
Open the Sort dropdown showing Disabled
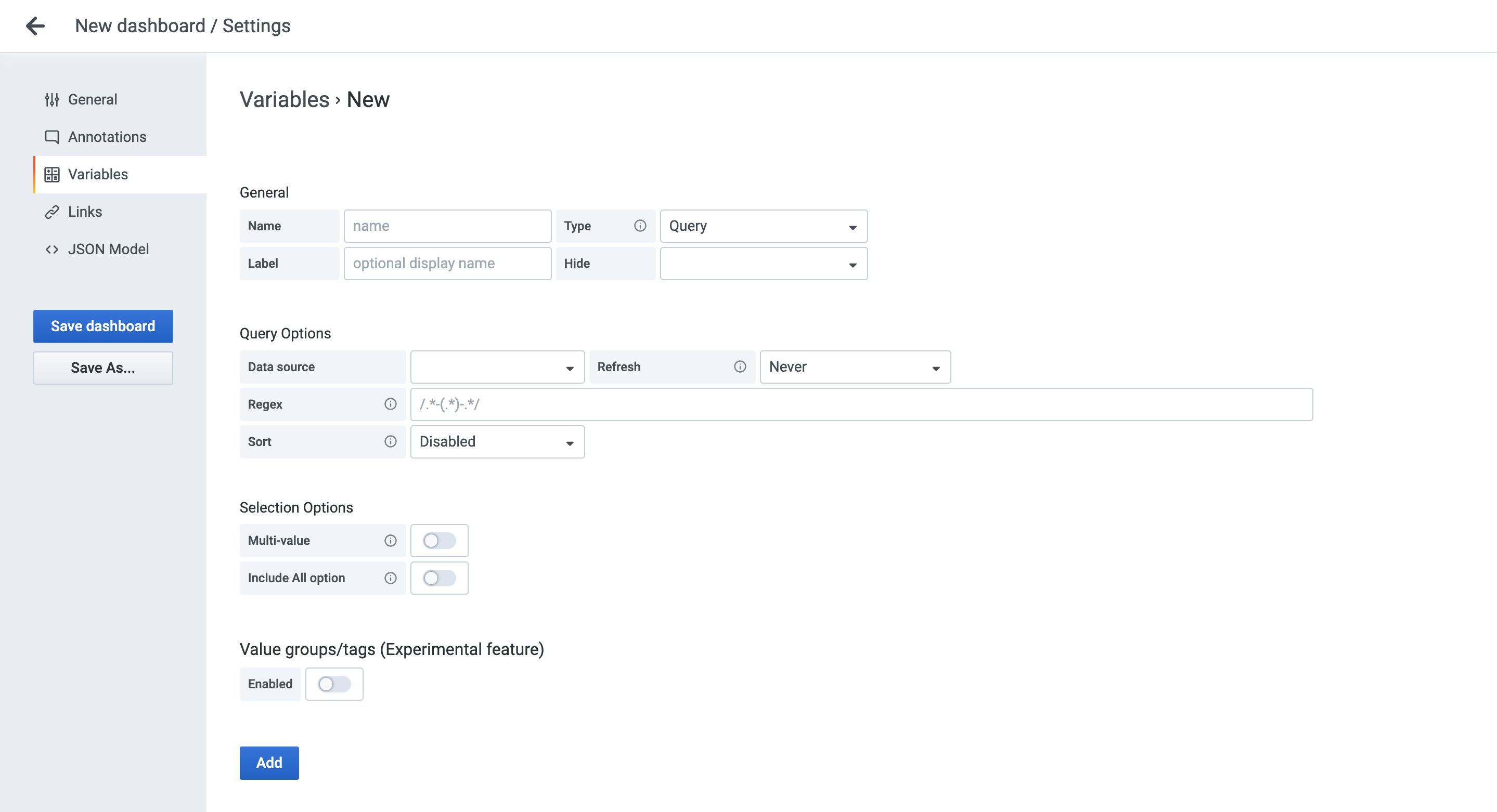[497, 441]
